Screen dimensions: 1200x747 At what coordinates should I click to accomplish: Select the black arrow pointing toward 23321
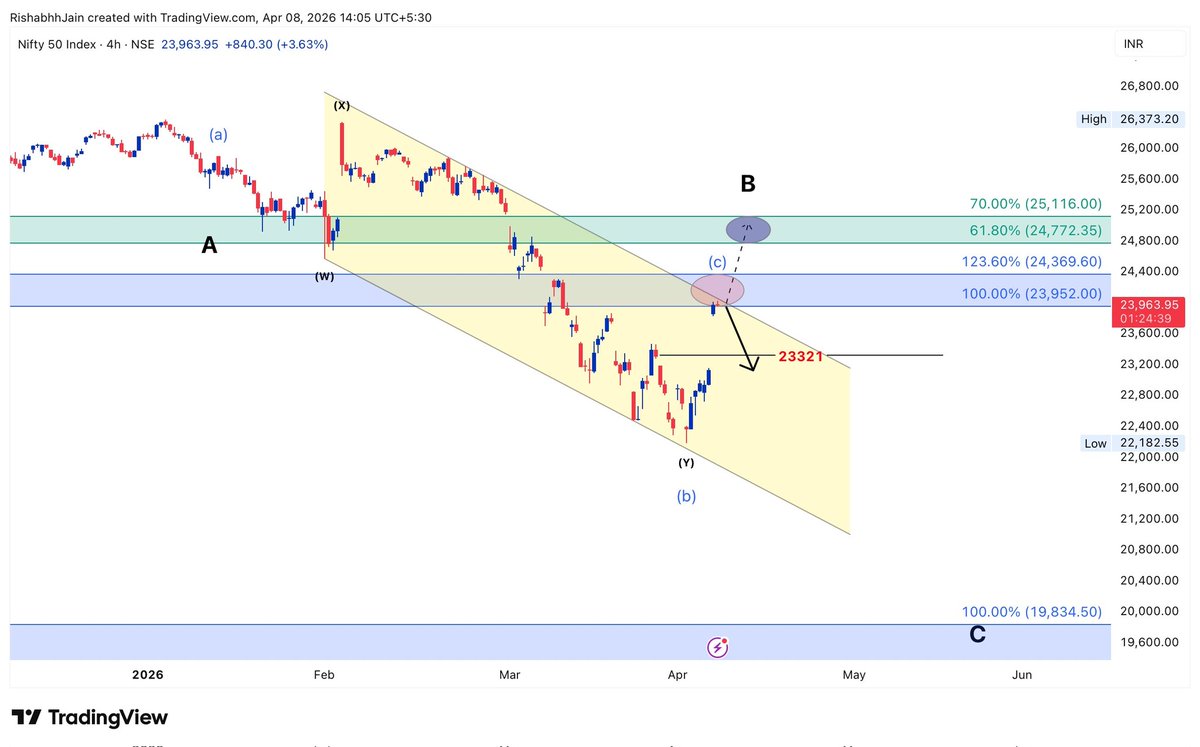[x=740, y=340]
